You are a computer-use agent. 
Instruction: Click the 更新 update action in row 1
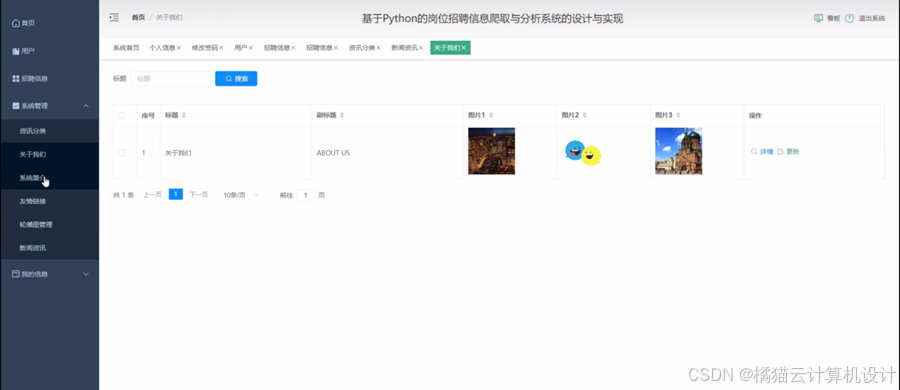(x=788, y=152)
